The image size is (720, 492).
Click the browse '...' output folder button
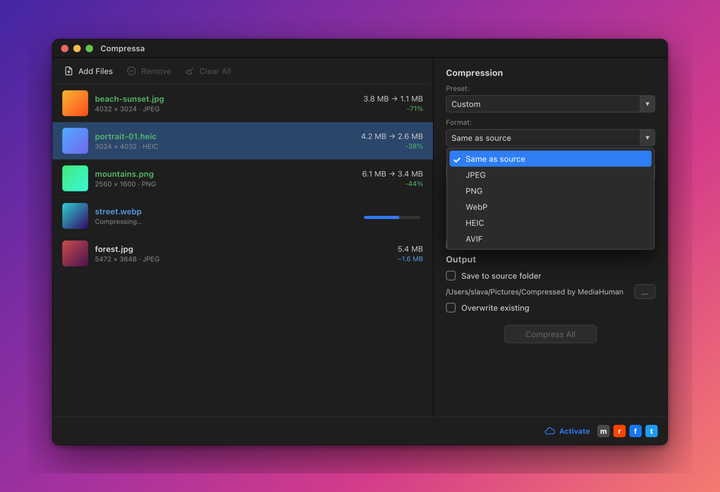click(644, 292)
